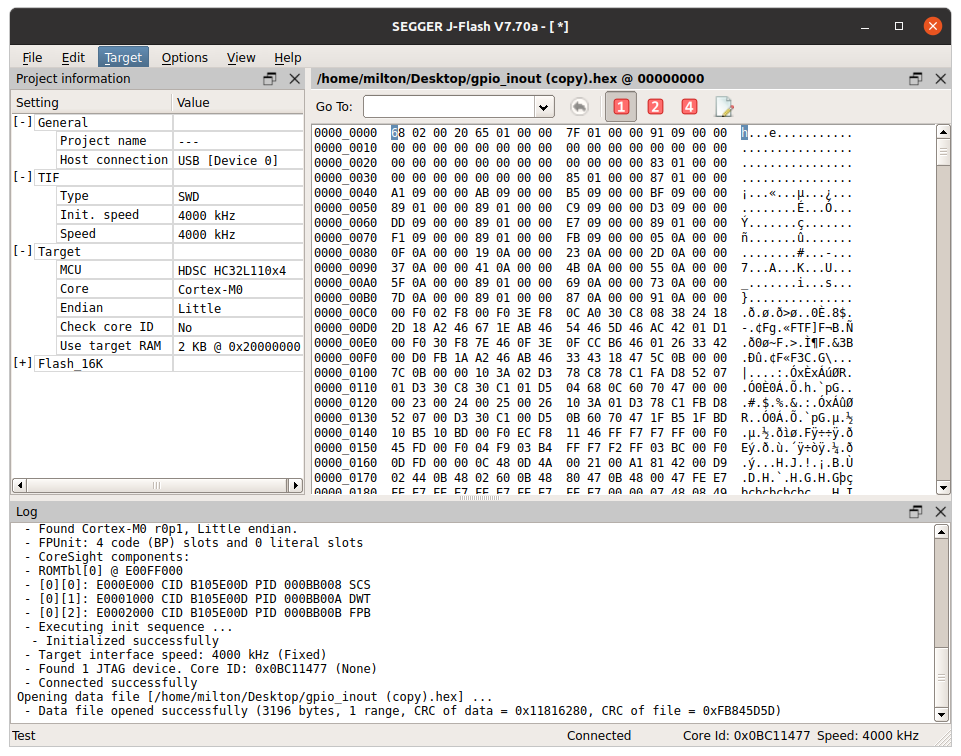Viewport: 961px width, 756px height.
Task: Click Log panel scrollbar down arrow
Action: (x=941, y=714)
